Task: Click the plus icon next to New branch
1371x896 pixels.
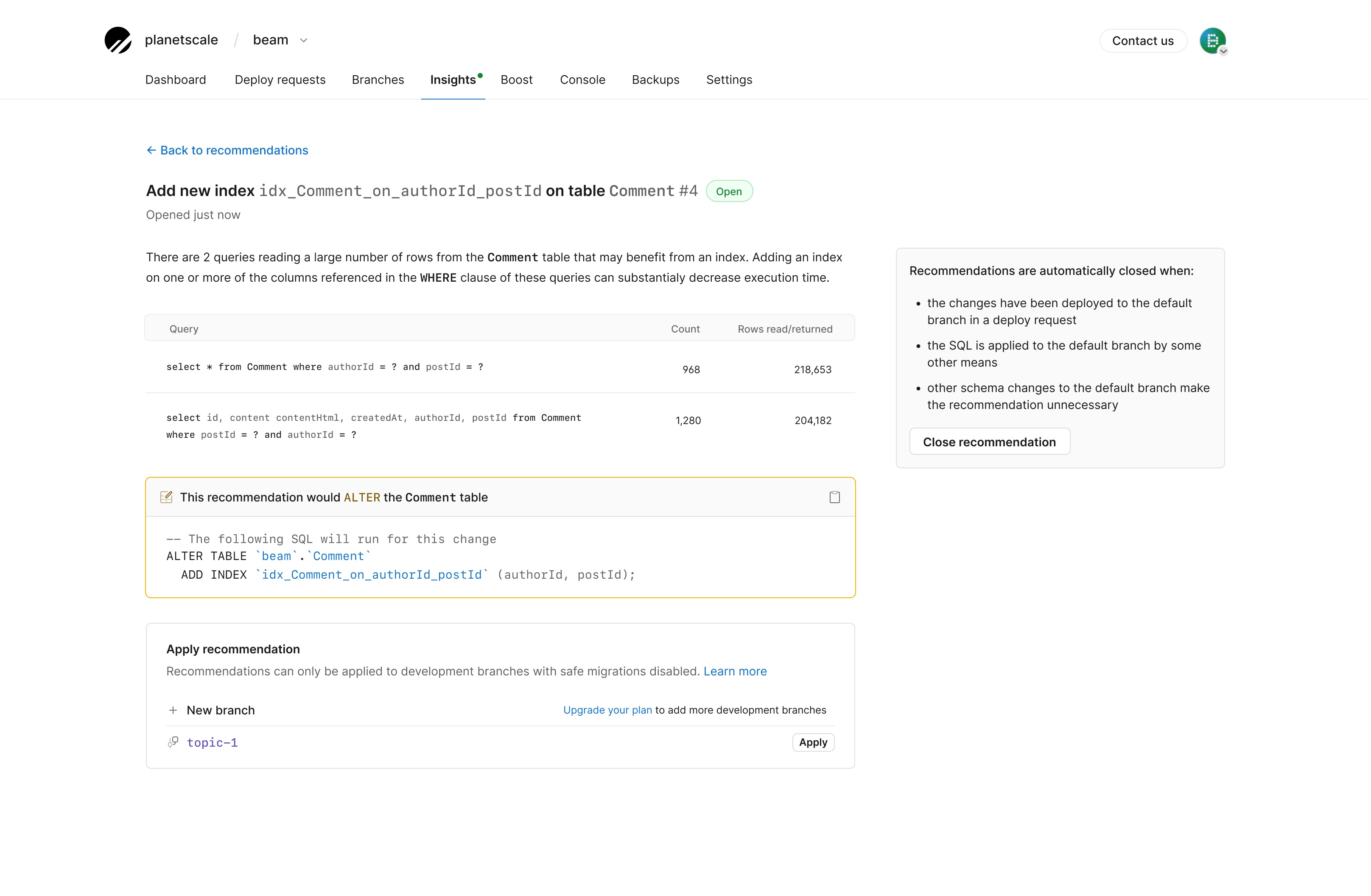Action: click(173, 710)
